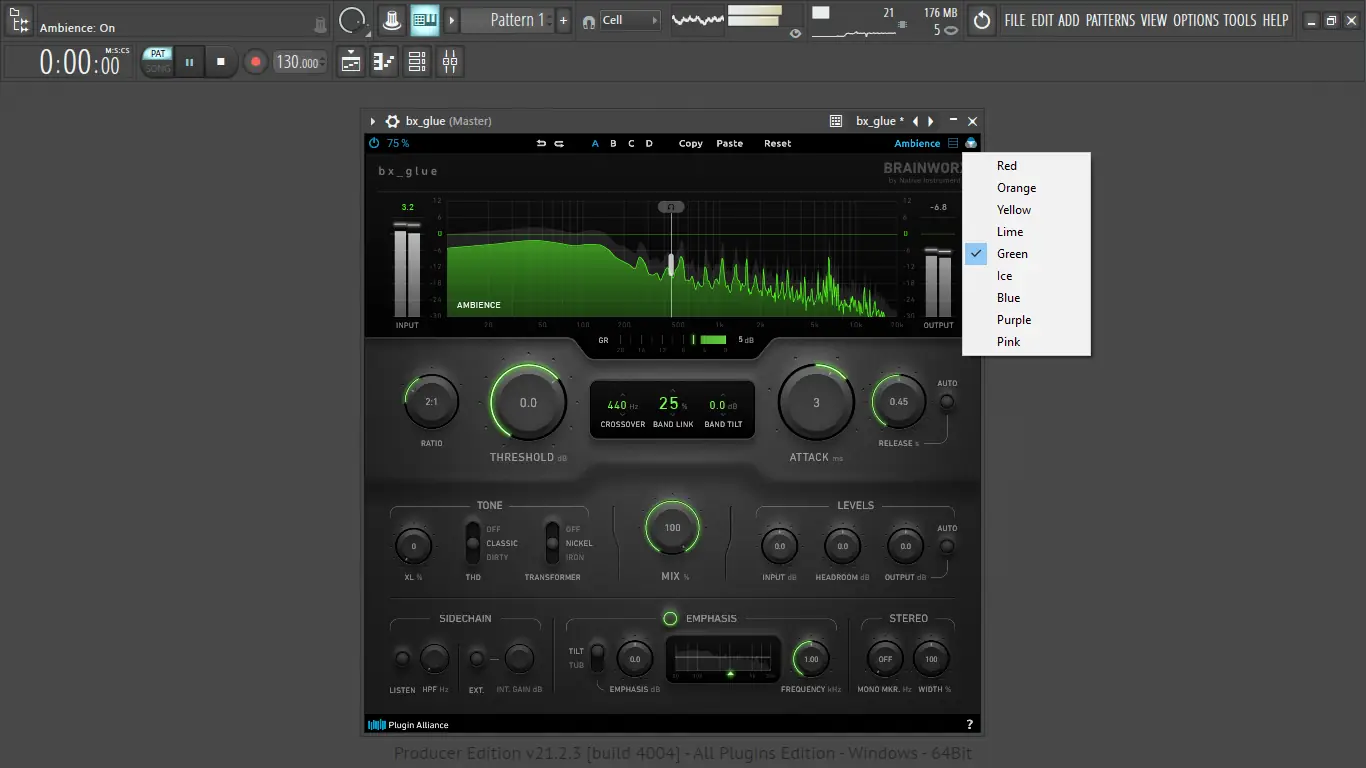
Task: Open the bx_glue * preset name menu
Action: [880, 121]
